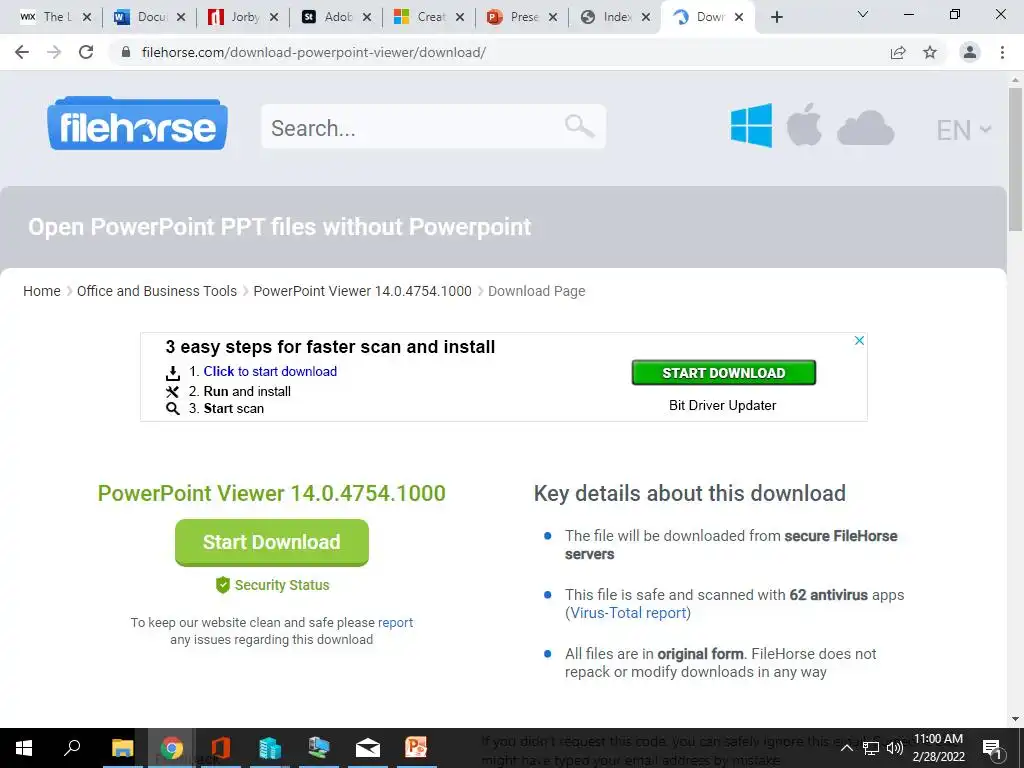This screenshot has width=1024, height=768.
Task: Open Office and Business Tools breadcrumb
Action: [x=157, y=291]
